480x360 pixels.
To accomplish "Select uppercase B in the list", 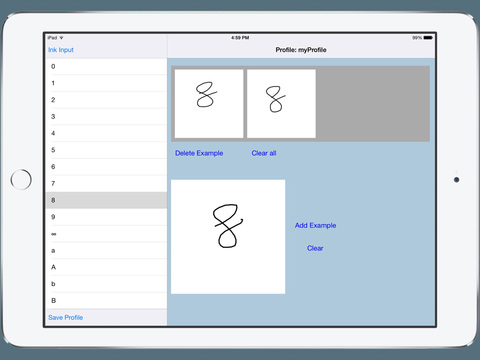I will [x=106, y=301].
